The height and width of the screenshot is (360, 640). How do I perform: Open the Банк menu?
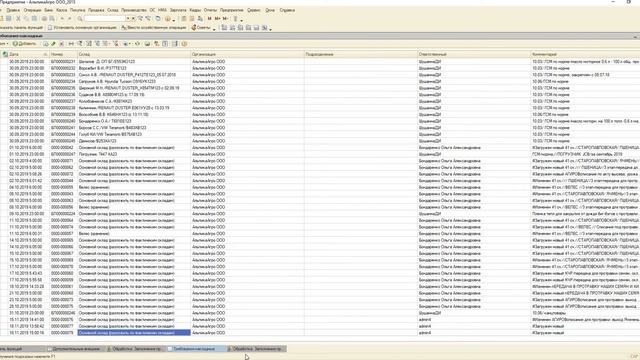(49, 10)
